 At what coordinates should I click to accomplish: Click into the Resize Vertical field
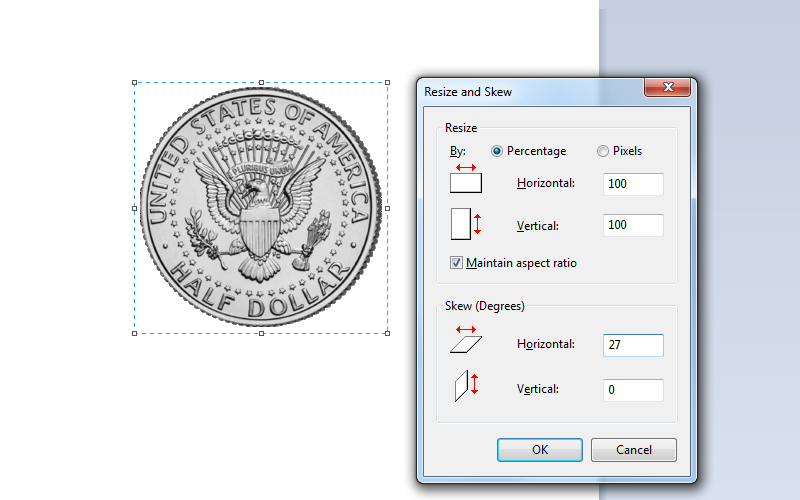click(x=633, y=225)
